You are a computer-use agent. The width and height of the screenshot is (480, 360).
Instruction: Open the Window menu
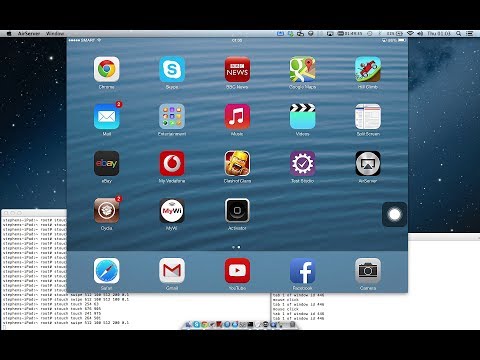click(x=55, y=34)
